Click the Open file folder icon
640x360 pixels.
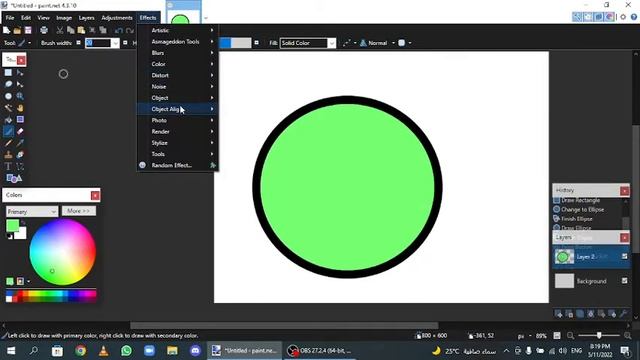point(17,30)
